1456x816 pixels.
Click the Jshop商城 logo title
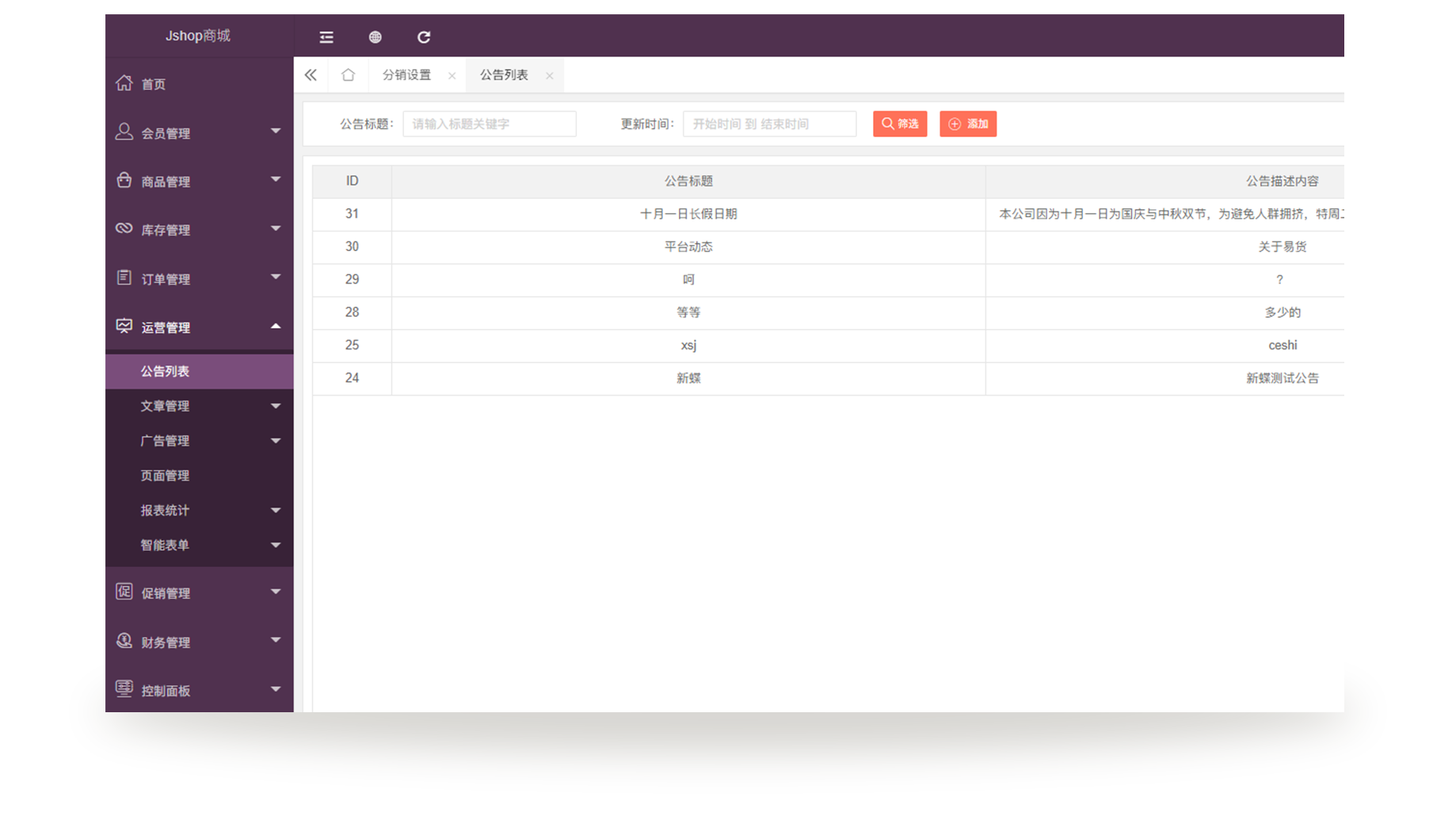coord(198,36)
